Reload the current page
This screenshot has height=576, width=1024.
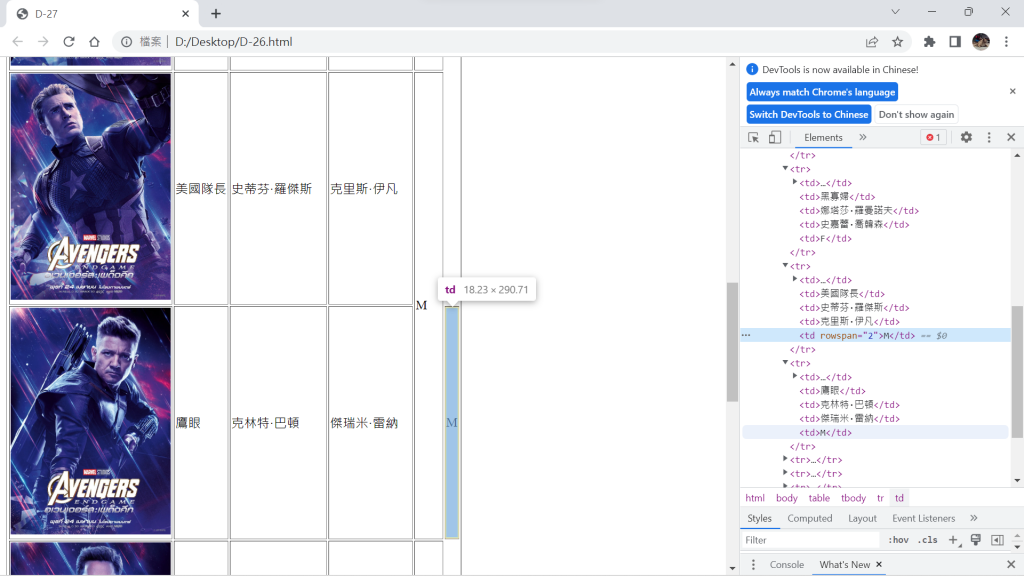(69, 42)
